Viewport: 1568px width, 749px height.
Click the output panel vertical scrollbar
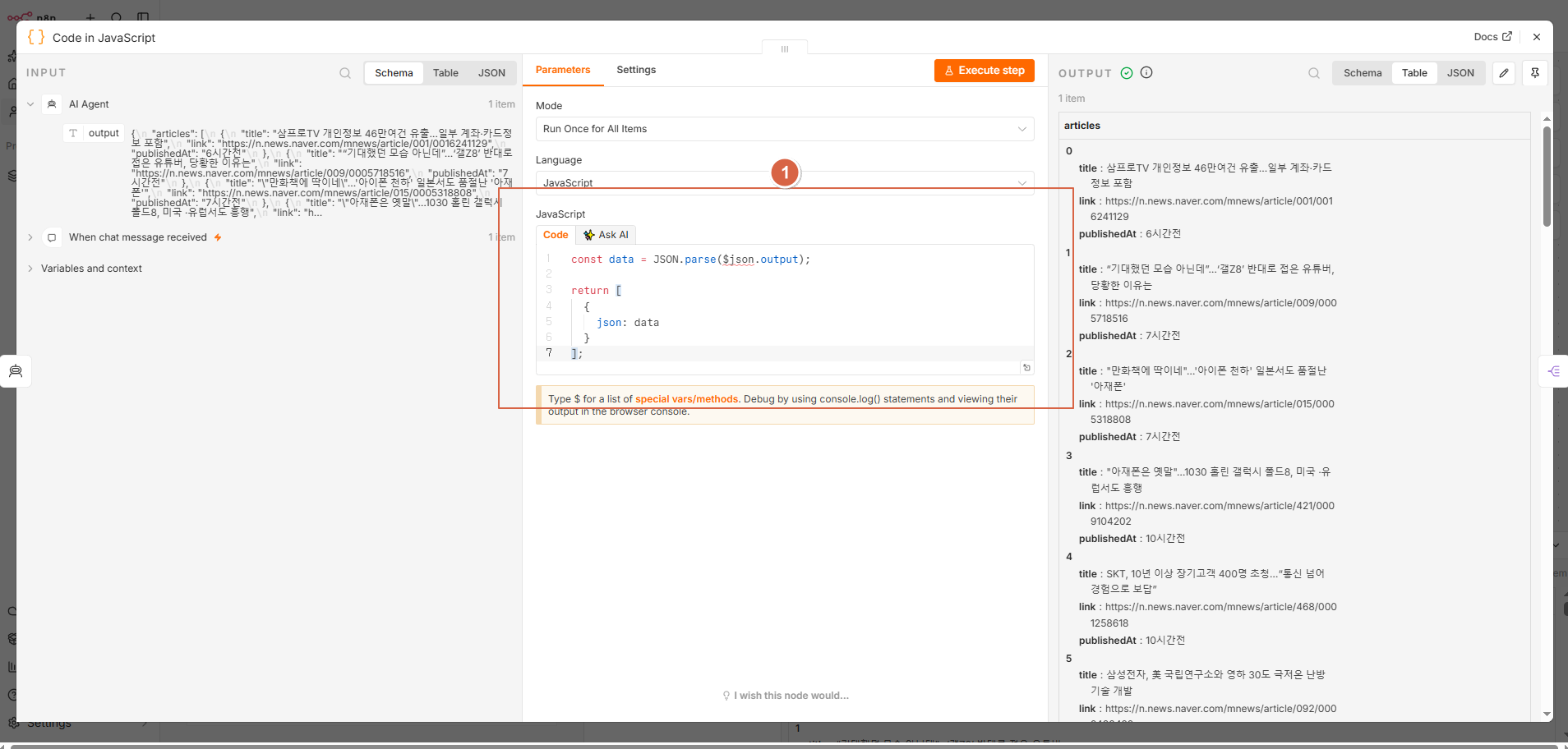pos(1547,177)
